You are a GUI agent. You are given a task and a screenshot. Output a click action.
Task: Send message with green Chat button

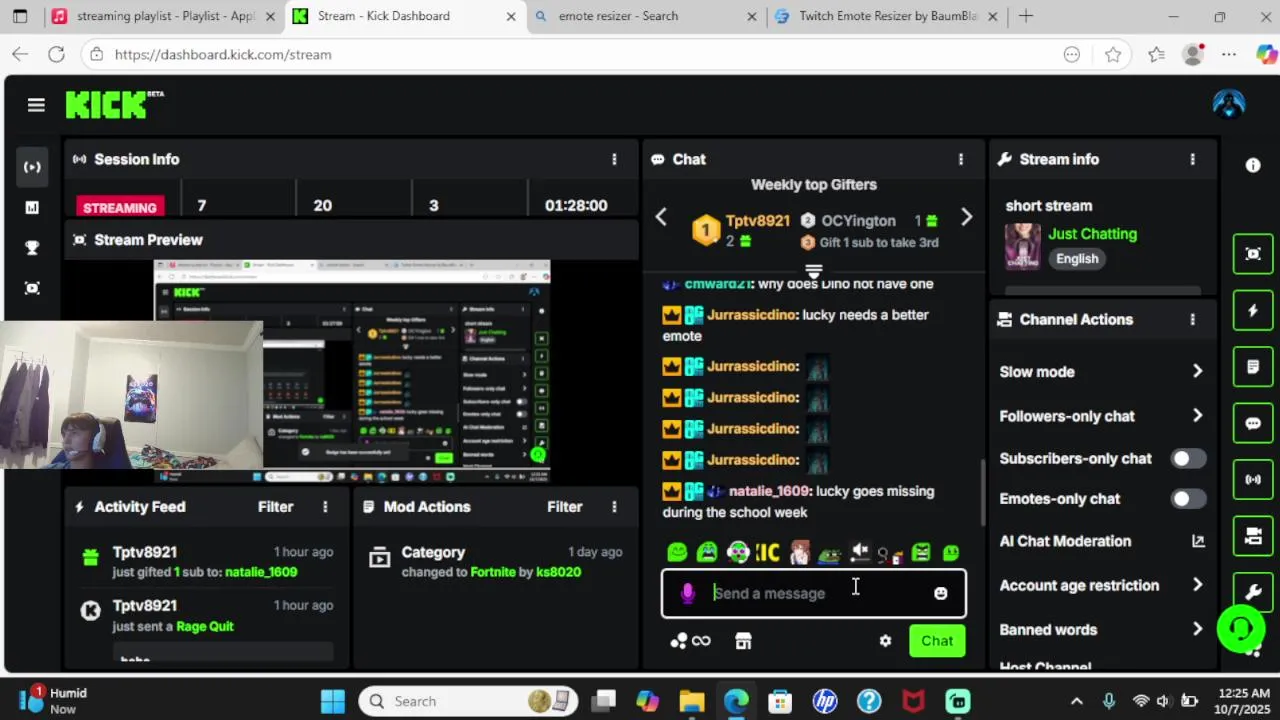[x=937, y=641]
